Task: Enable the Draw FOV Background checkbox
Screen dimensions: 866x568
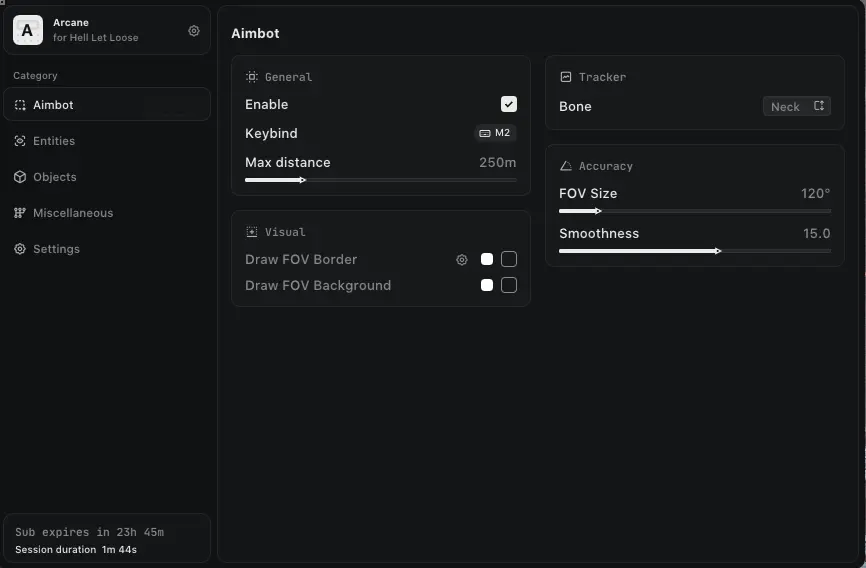Action: pyautogui.click(x=509, y=285)
